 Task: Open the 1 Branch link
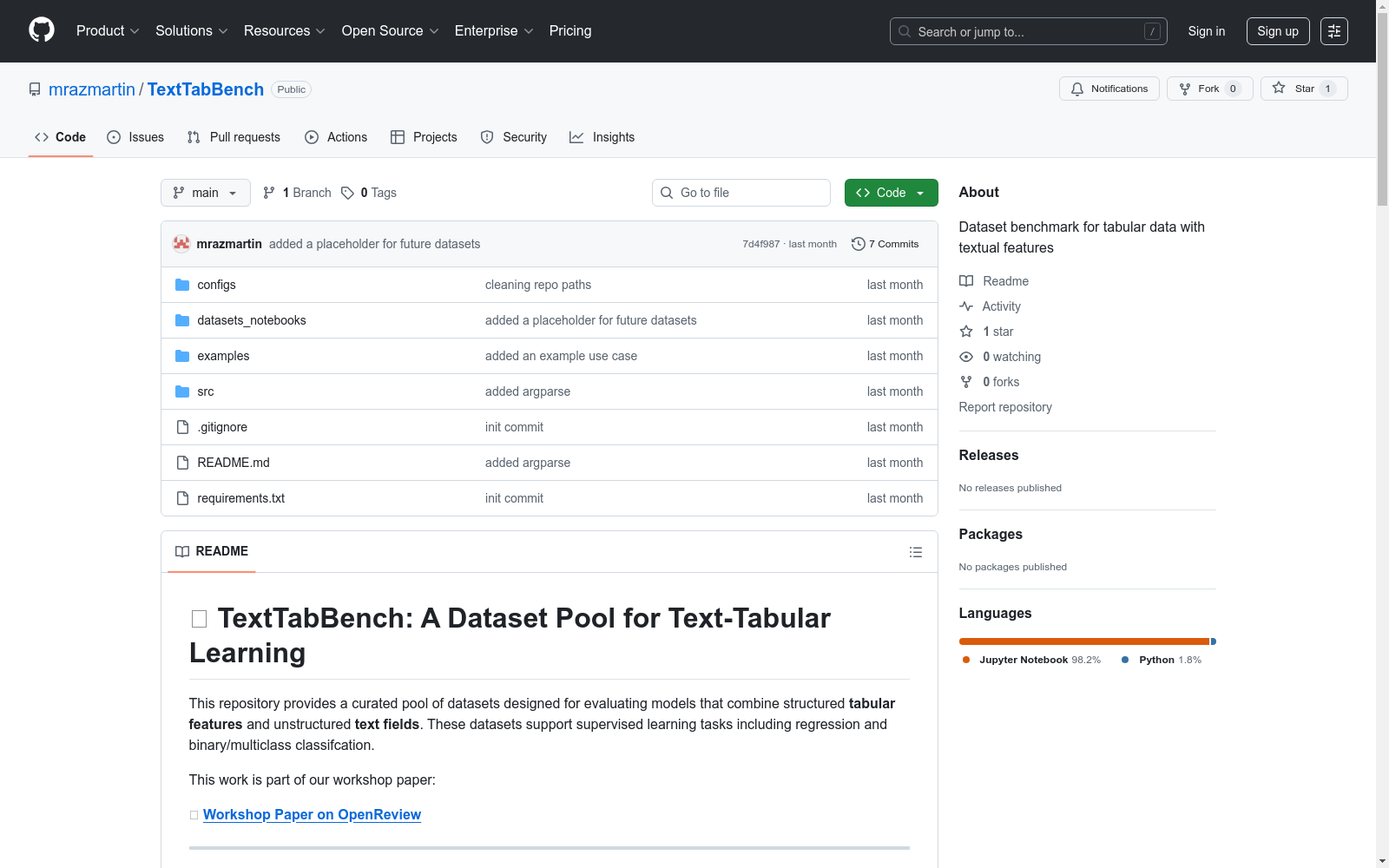point(297,193)
